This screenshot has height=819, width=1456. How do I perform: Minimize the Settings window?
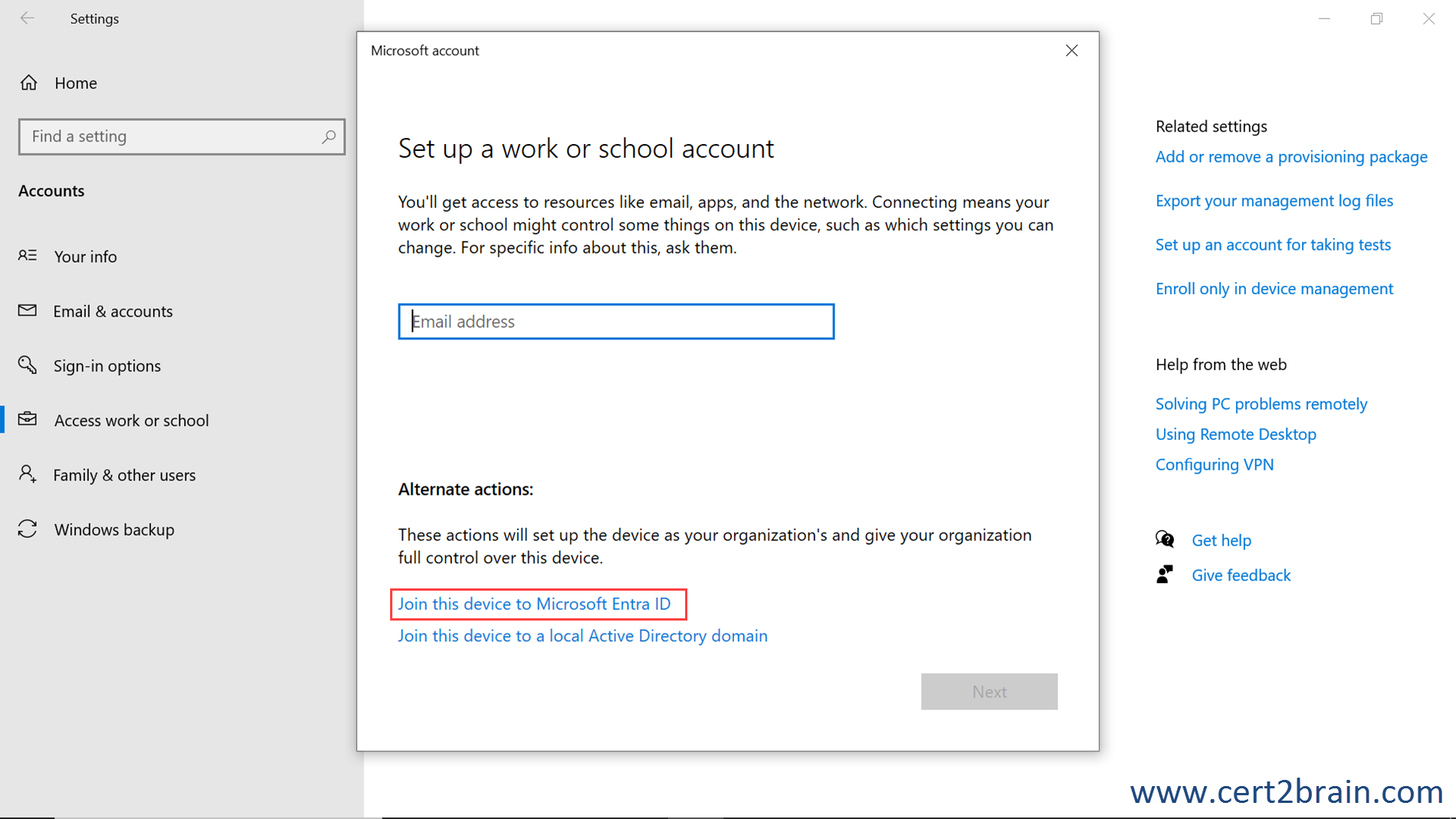[x=1324, y=18]
